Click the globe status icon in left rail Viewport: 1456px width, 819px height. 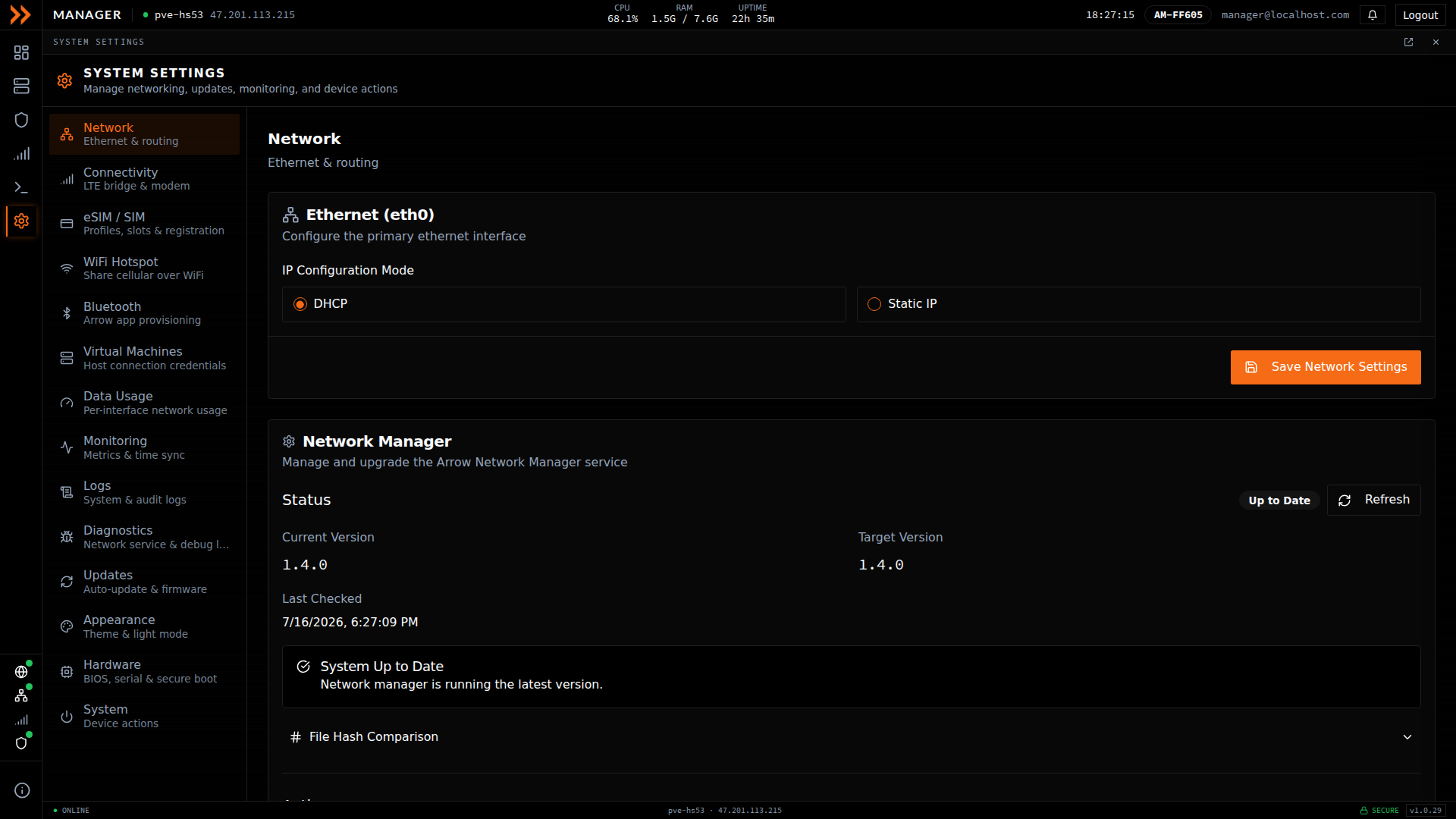[21, 672]
